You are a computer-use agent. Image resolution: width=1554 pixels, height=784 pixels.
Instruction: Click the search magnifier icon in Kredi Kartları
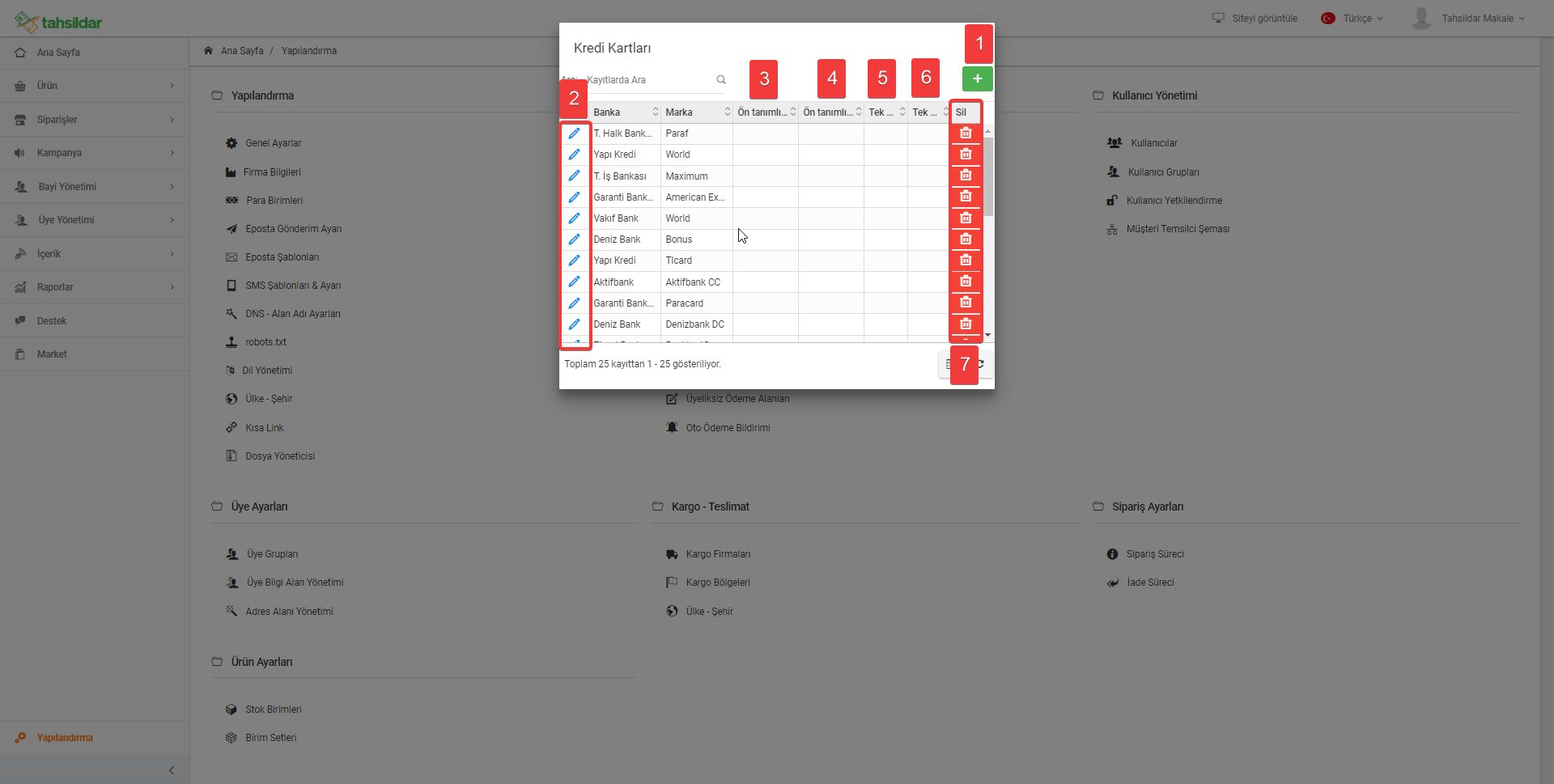click(721, 79)
